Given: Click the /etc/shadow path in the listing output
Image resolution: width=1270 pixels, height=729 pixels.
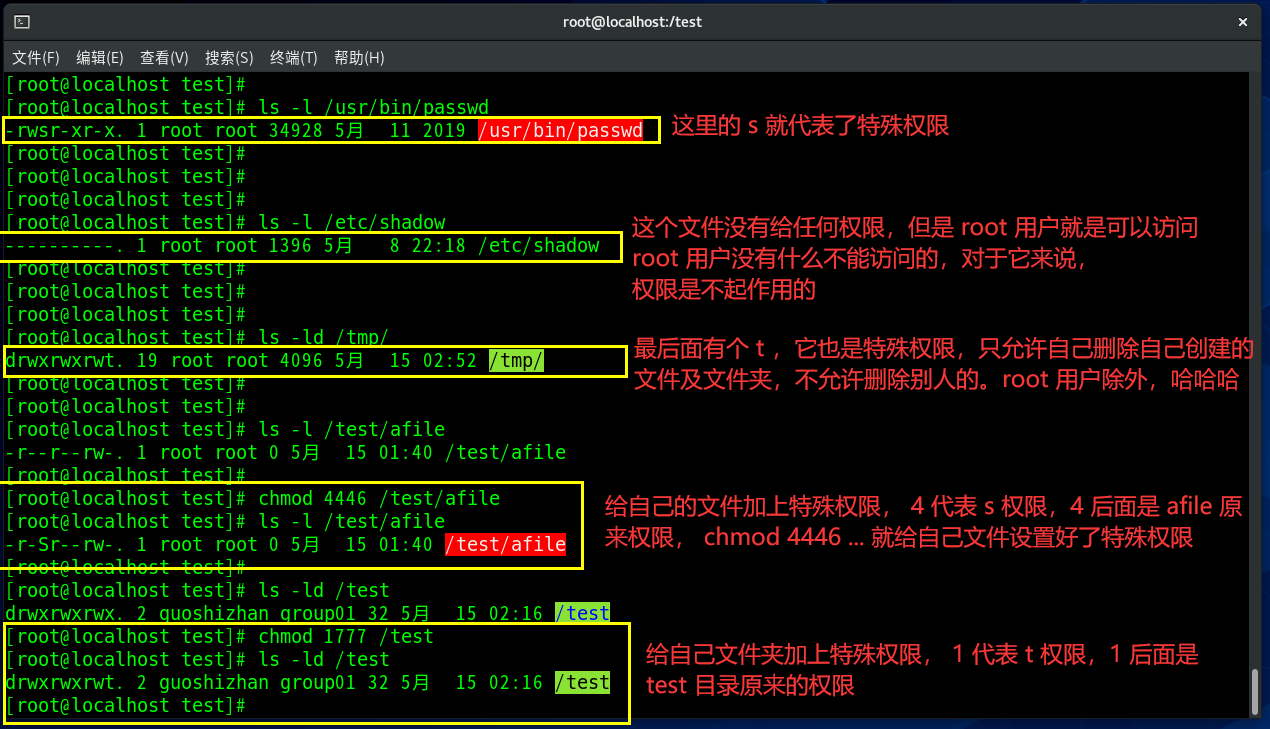Looking at the screenshot, I should [539, 246].
